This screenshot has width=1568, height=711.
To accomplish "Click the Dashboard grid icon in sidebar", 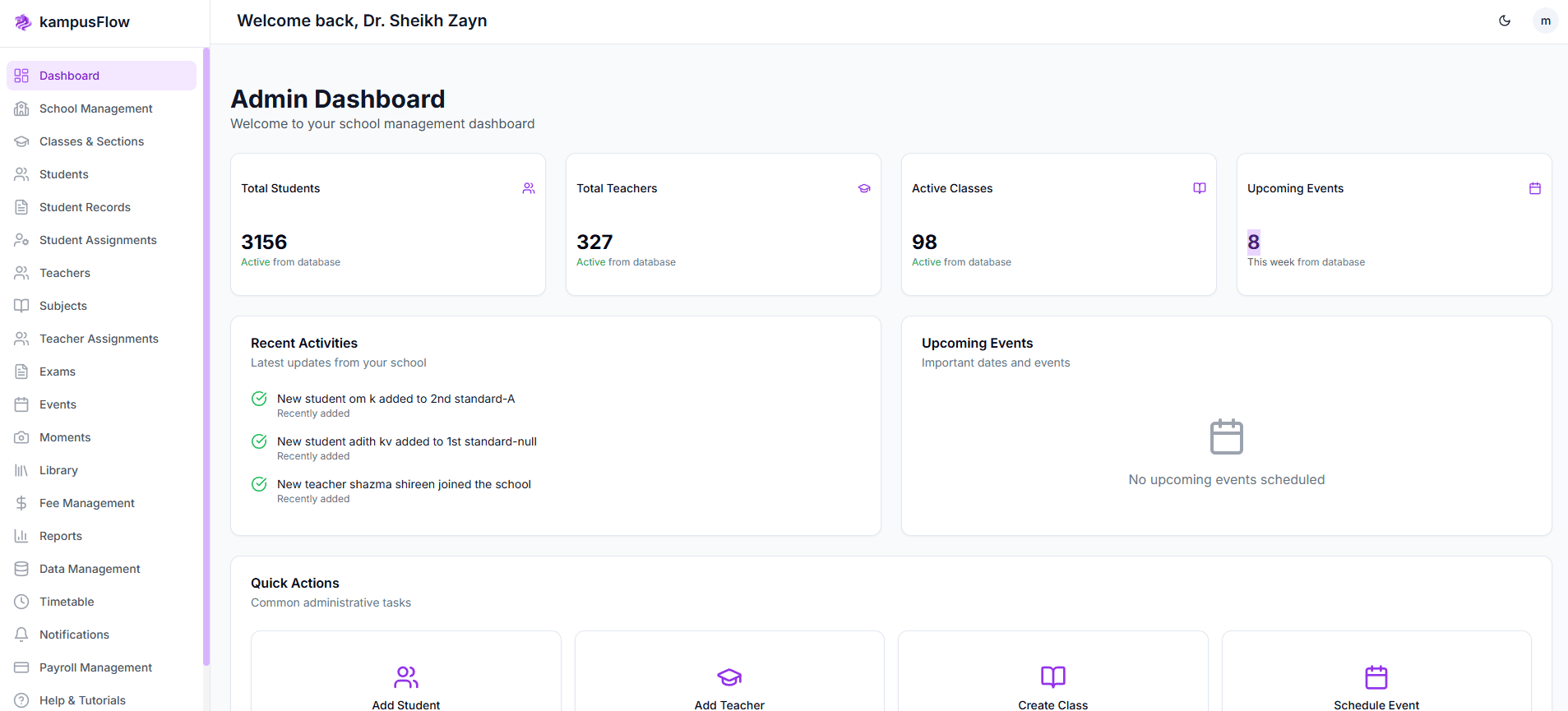I will [x=21, y=76].
